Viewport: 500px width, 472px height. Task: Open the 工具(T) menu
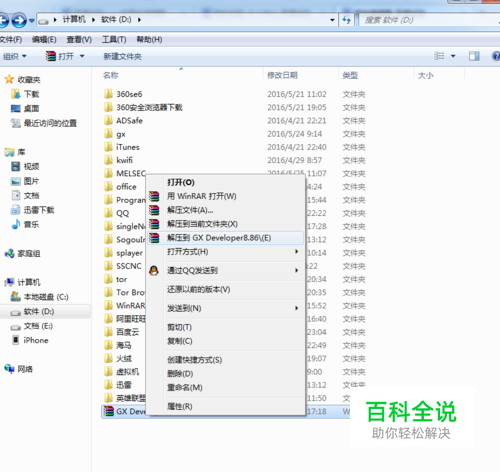(x=114, y=40)
